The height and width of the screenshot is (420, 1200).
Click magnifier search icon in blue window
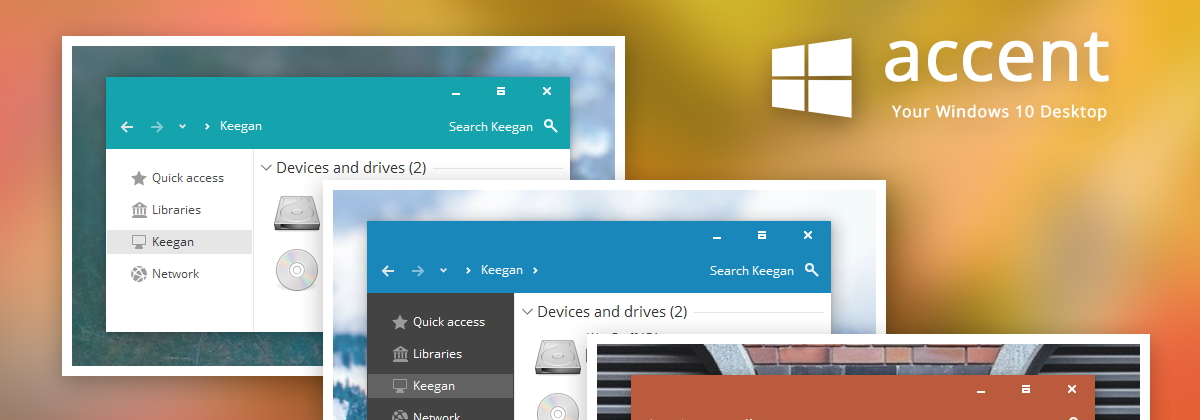(812, 270)
